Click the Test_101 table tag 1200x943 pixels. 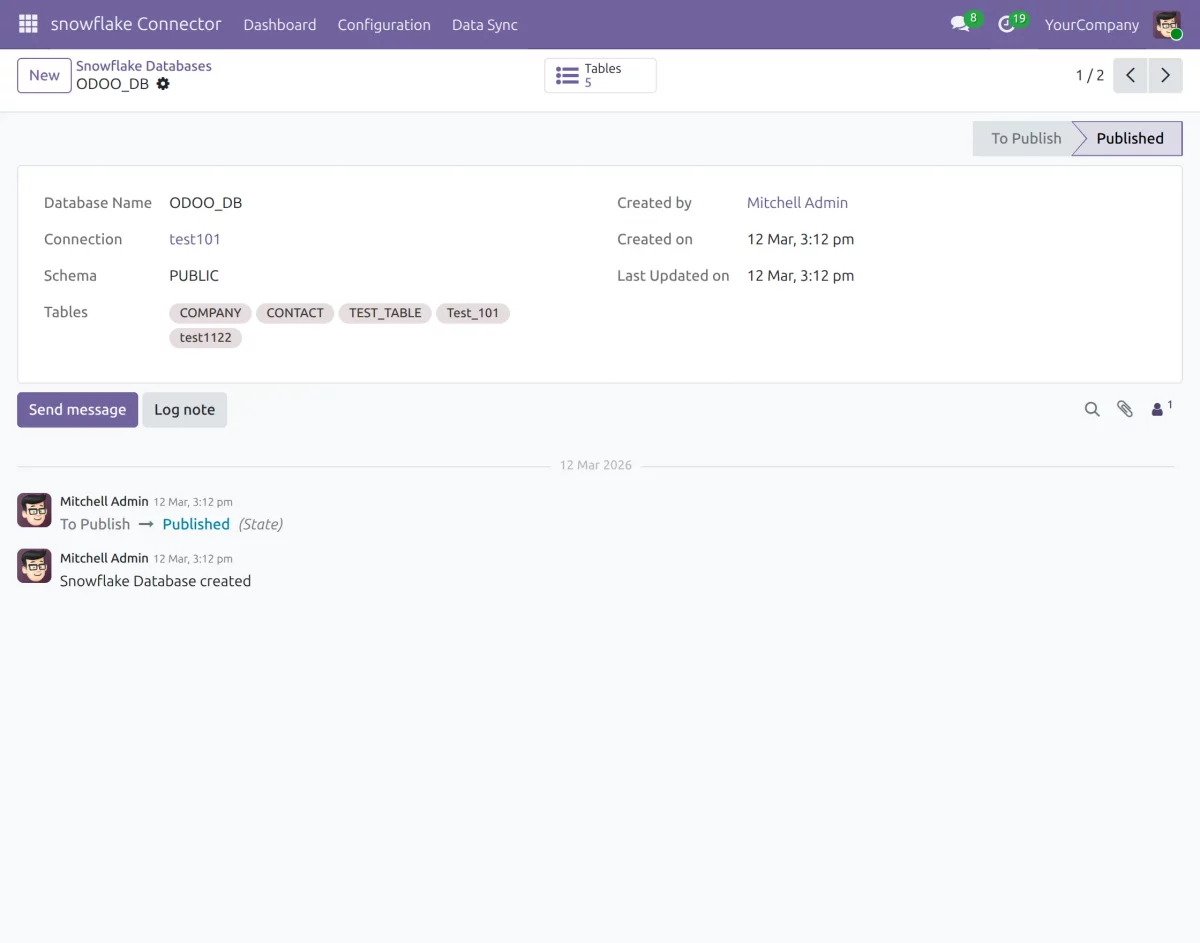click(473, 313)
